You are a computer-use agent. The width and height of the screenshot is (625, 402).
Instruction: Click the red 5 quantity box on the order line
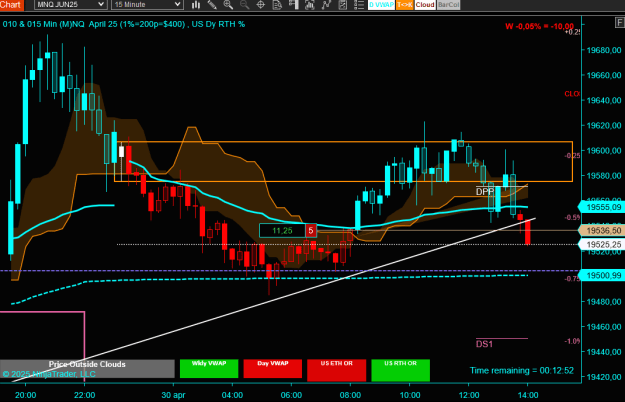coord(311,231)
